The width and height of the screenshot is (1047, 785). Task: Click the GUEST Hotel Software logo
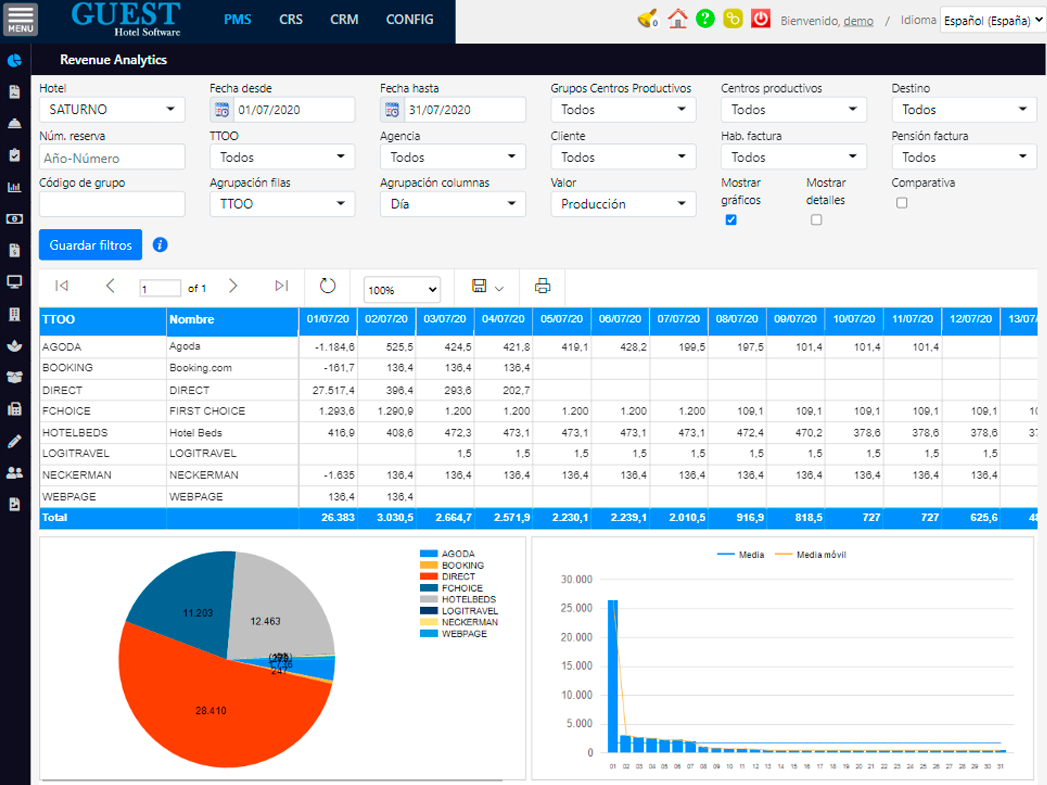126,18
